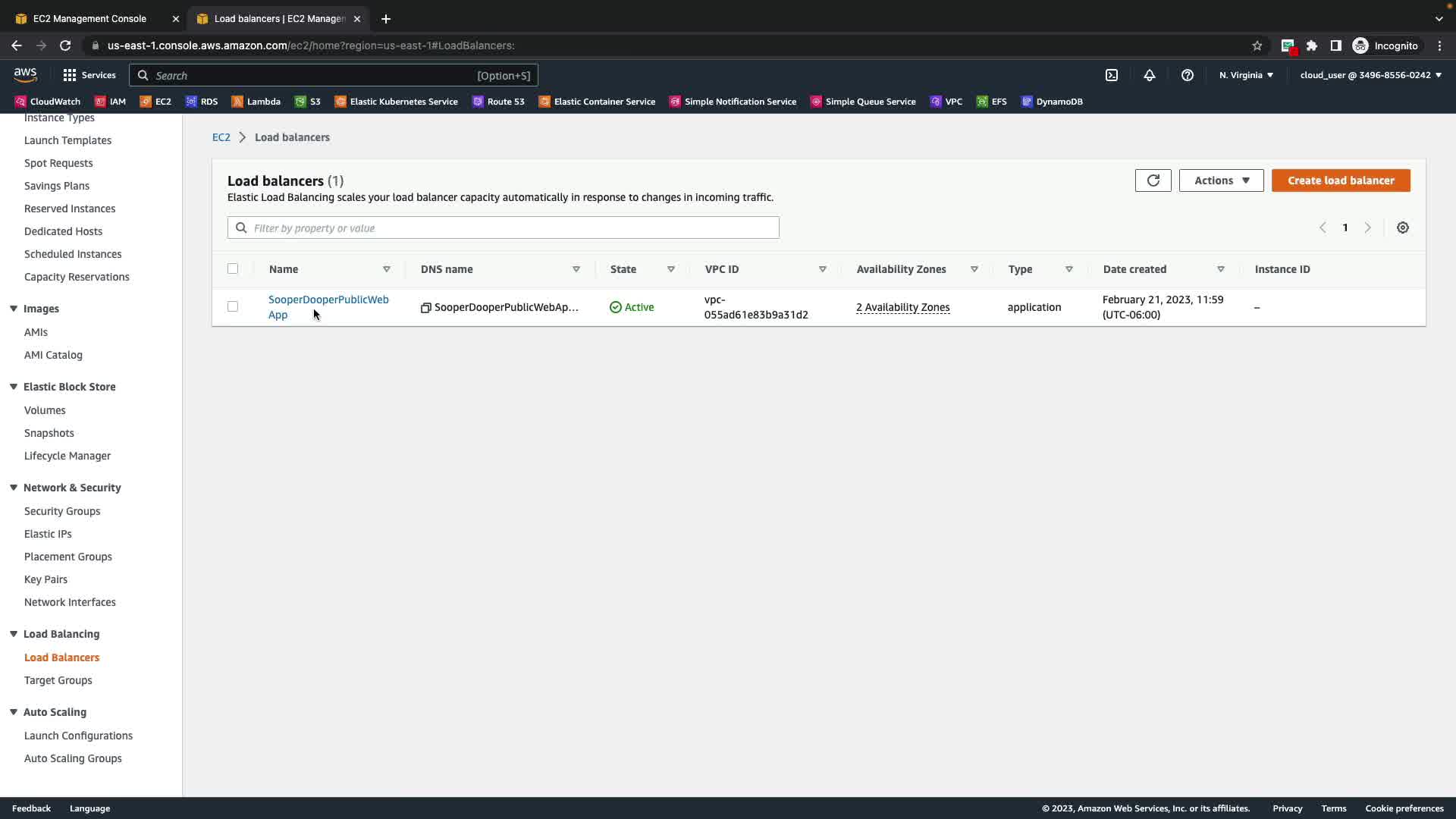Click Create load balancer button
This screenshot has width=1456, height=819.
point(1340,180)
